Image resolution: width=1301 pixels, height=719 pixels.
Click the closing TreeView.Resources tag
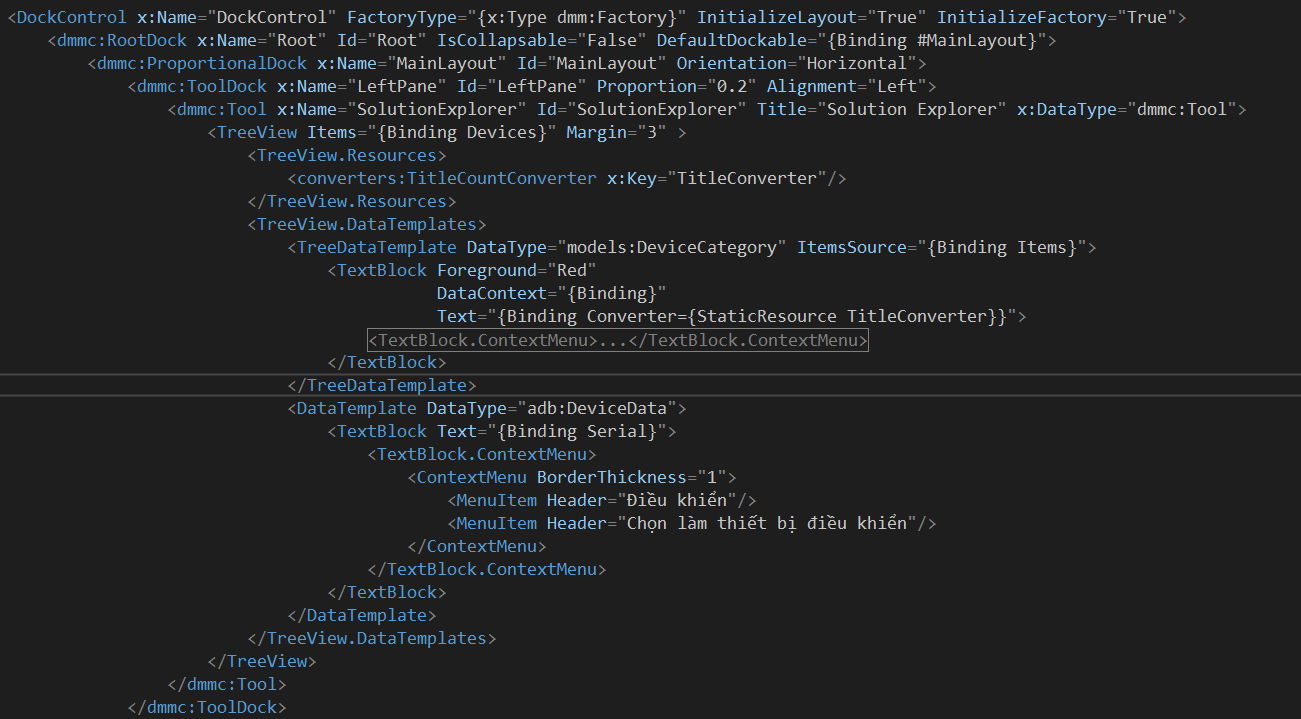[351, 201]
